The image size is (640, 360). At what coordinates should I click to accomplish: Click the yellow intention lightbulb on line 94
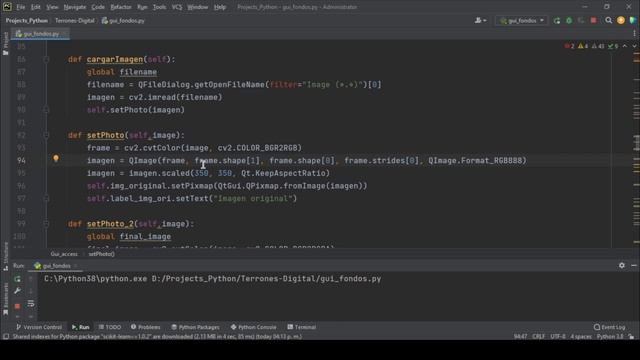click(x=56, y=158)
